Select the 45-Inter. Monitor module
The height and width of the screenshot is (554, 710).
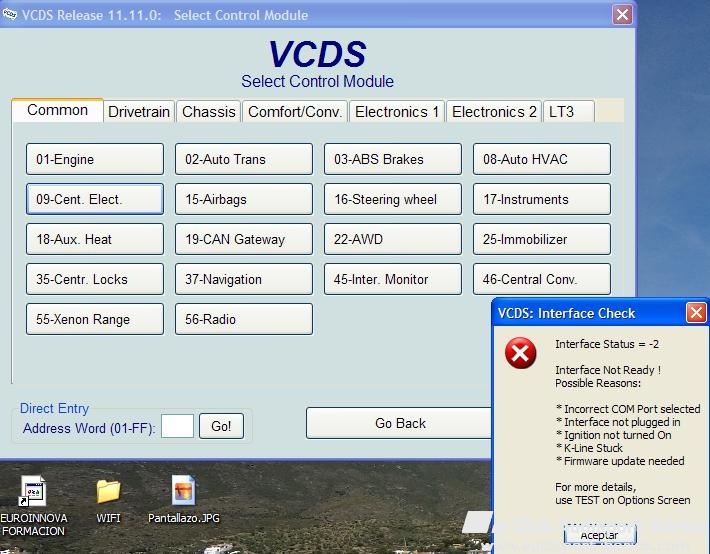393,279
